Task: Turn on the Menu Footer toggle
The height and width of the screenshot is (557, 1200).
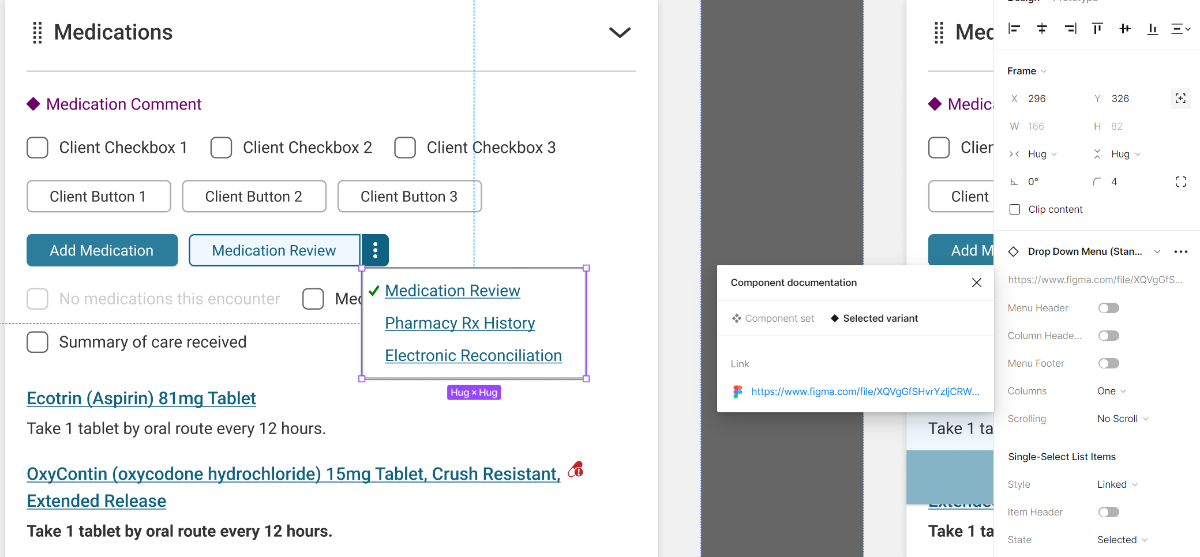Action: click(x=1108, y=363)
